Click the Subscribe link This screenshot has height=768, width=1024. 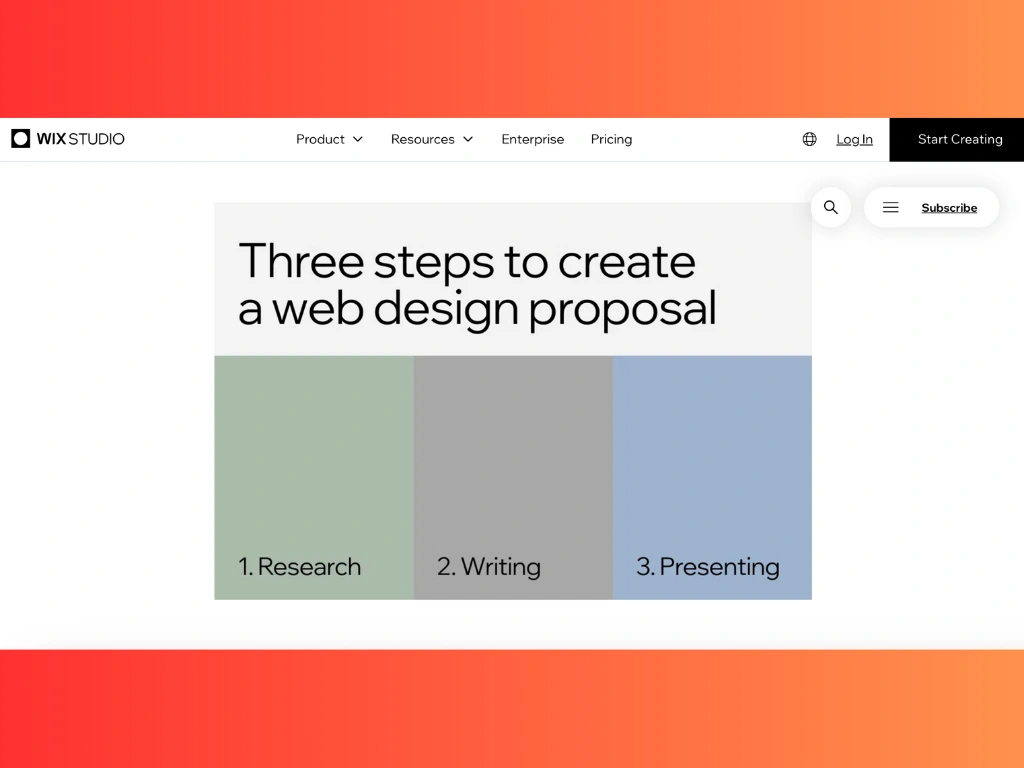tap(949, 208)
